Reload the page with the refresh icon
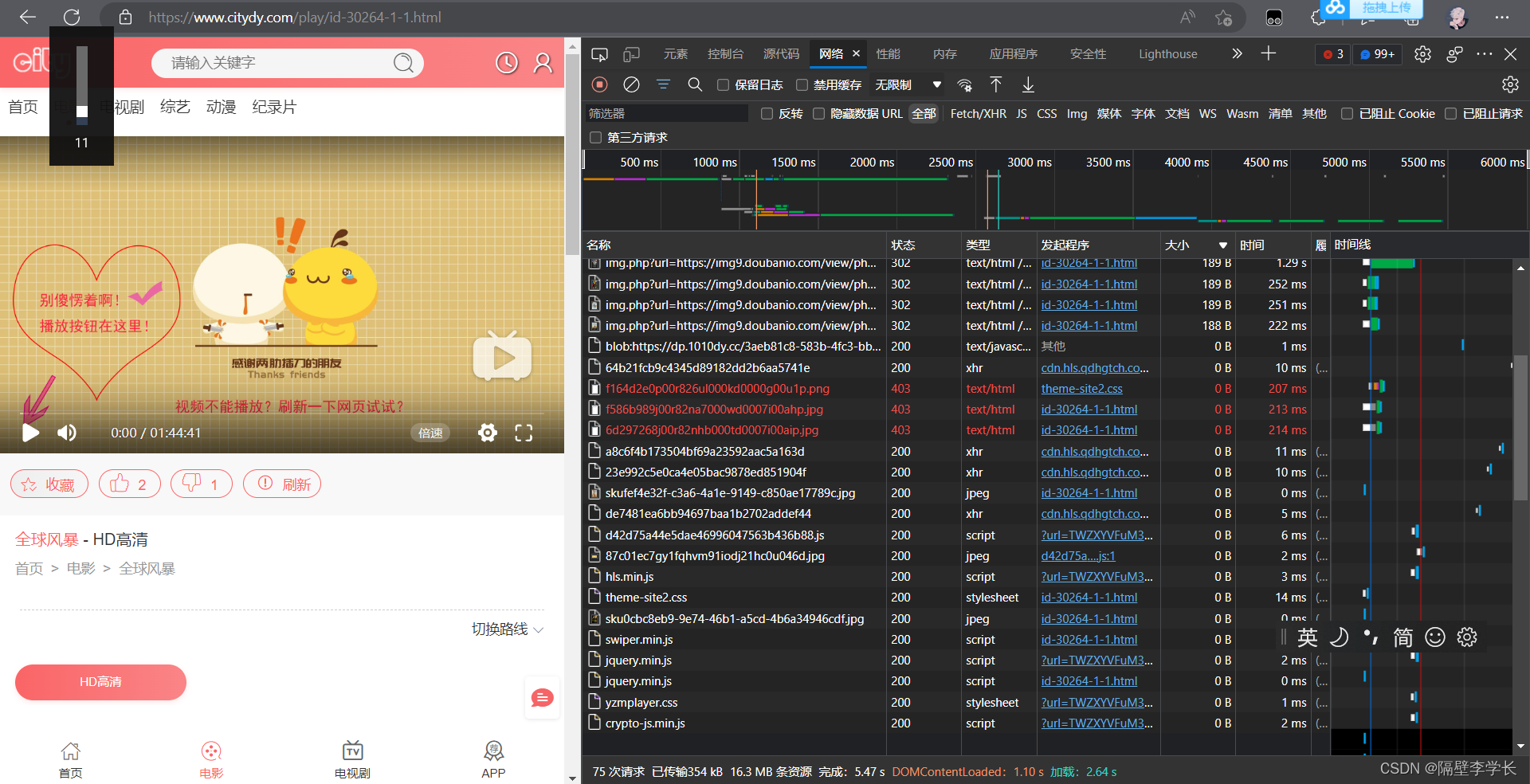1530x784 pixels. tap(72, 17)
